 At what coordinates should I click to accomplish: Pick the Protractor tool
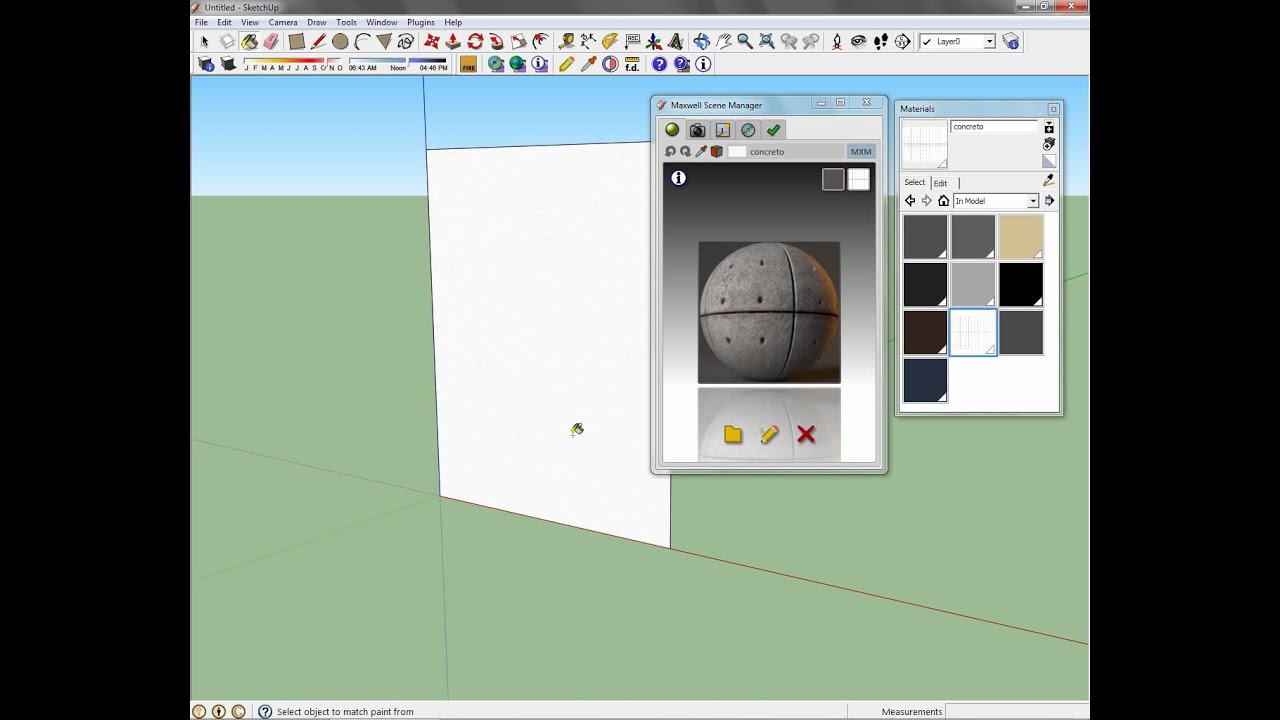610,42
